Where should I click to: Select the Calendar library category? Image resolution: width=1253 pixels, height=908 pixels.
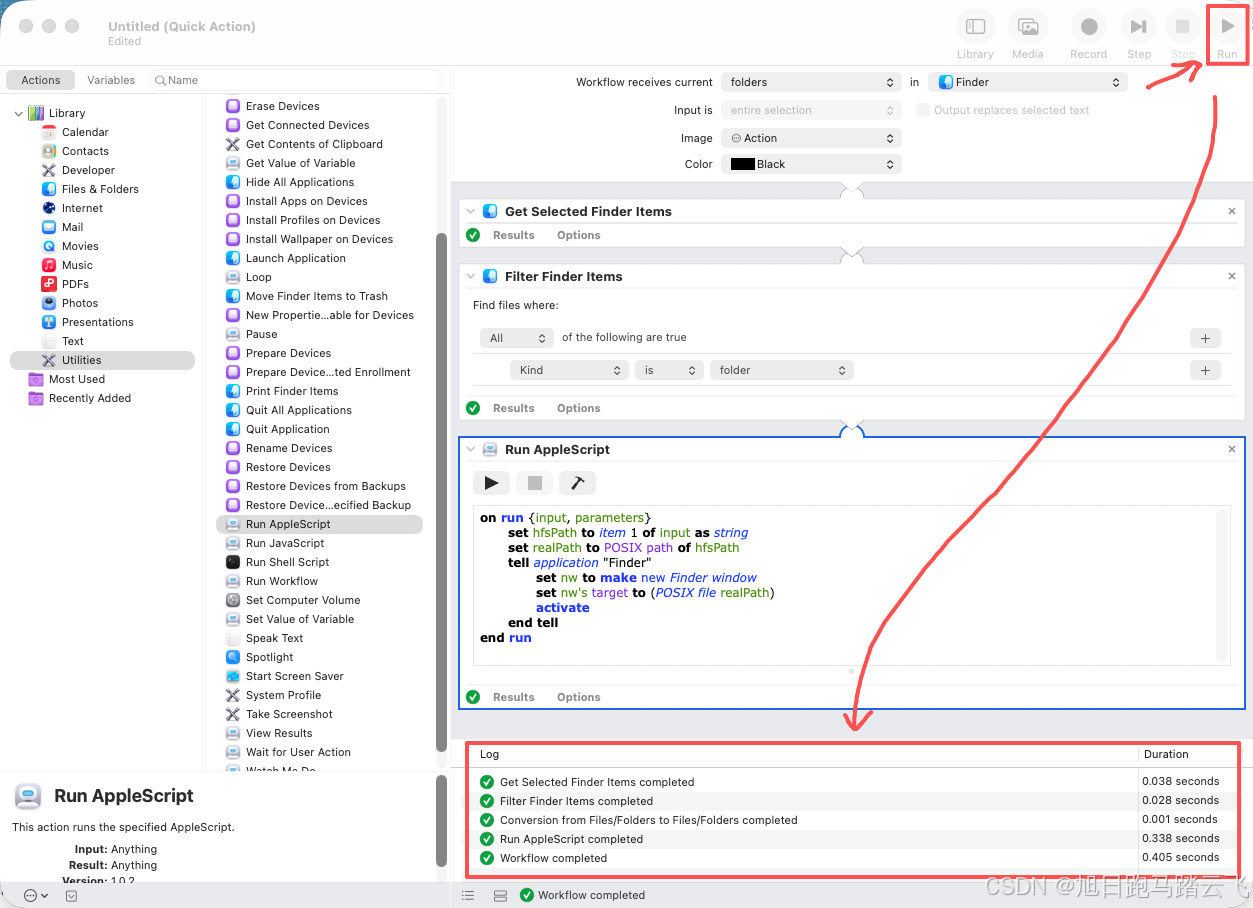(x=85, y=132)
